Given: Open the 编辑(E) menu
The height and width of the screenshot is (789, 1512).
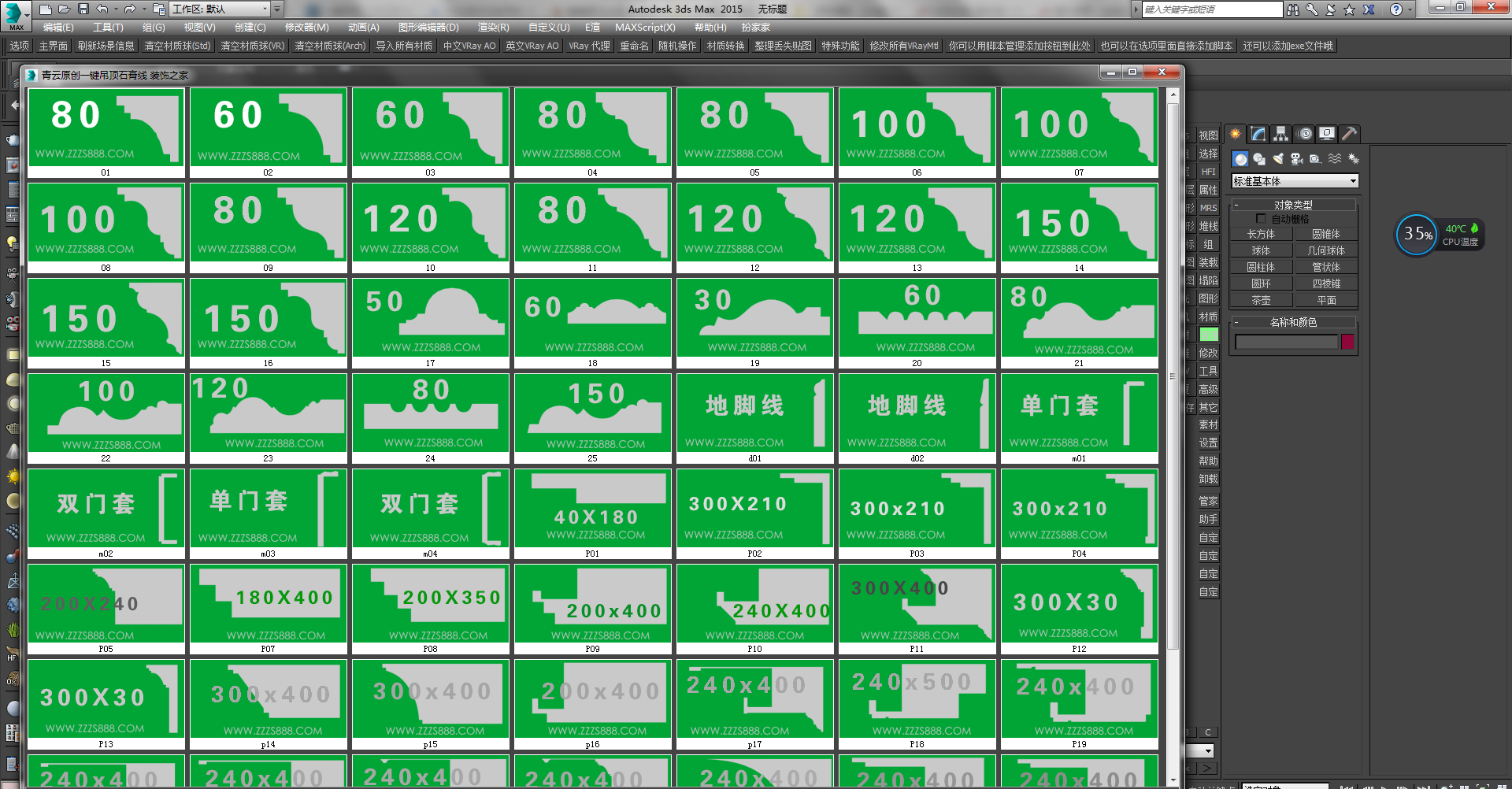Looking at the screenshot, I should (58, 28).
